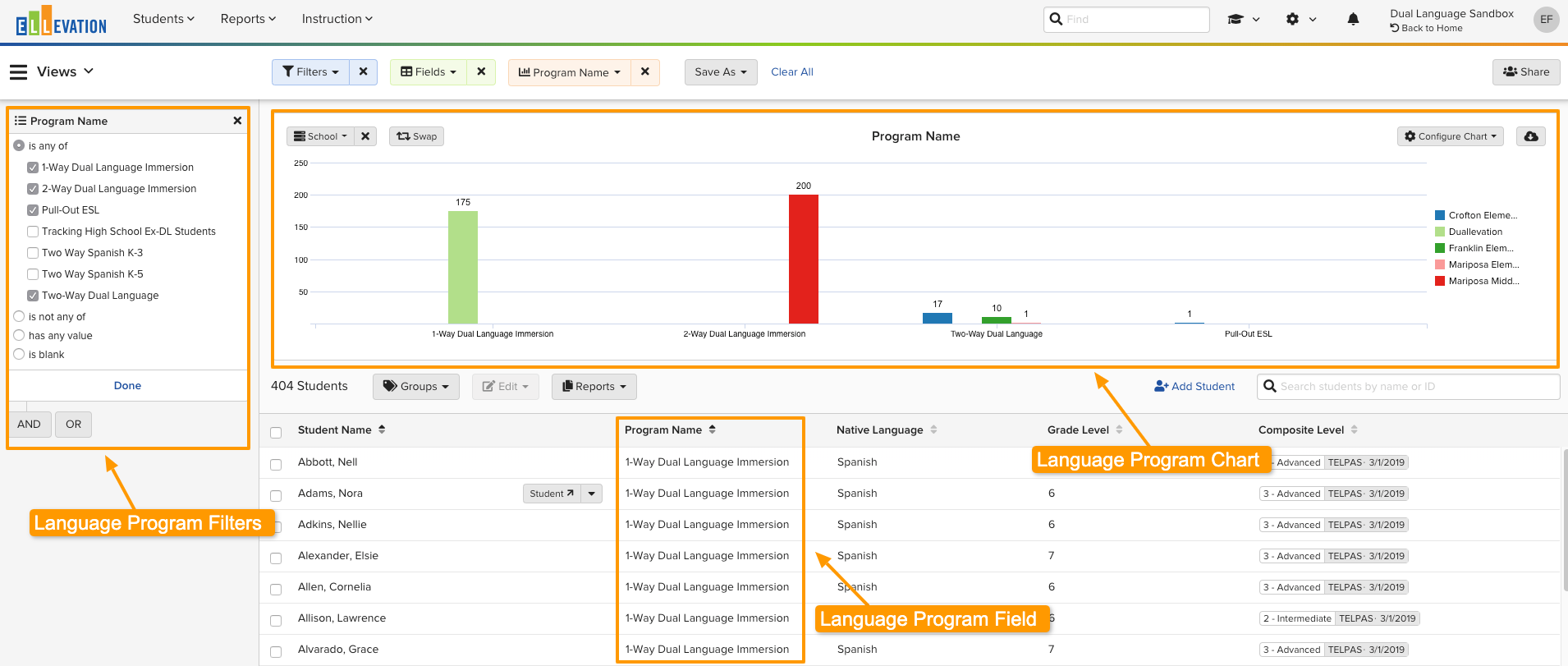The image size is (1568, 666).
Task: Select the 'is blank' radio
Action: (19, 354)
